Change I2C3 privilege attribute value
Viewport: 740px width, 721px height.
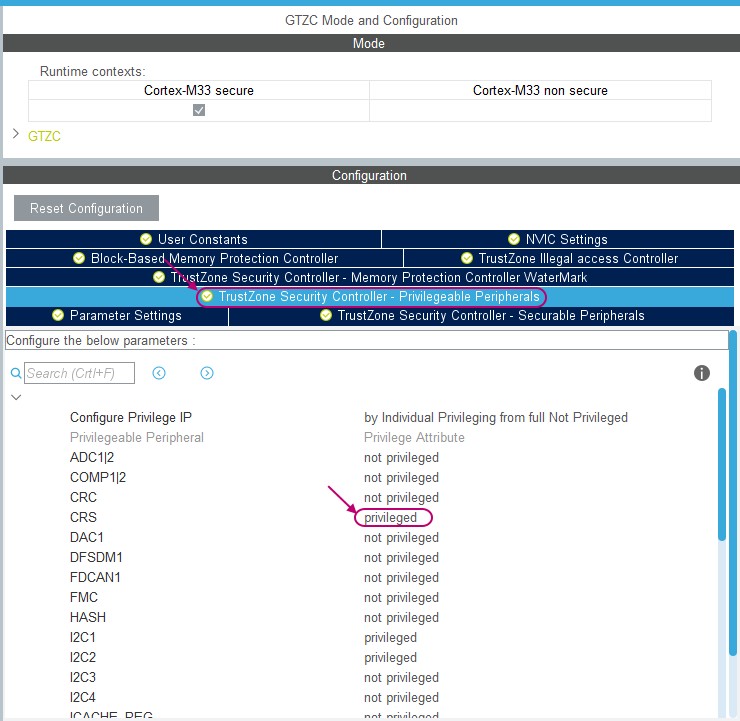[401, 678]
